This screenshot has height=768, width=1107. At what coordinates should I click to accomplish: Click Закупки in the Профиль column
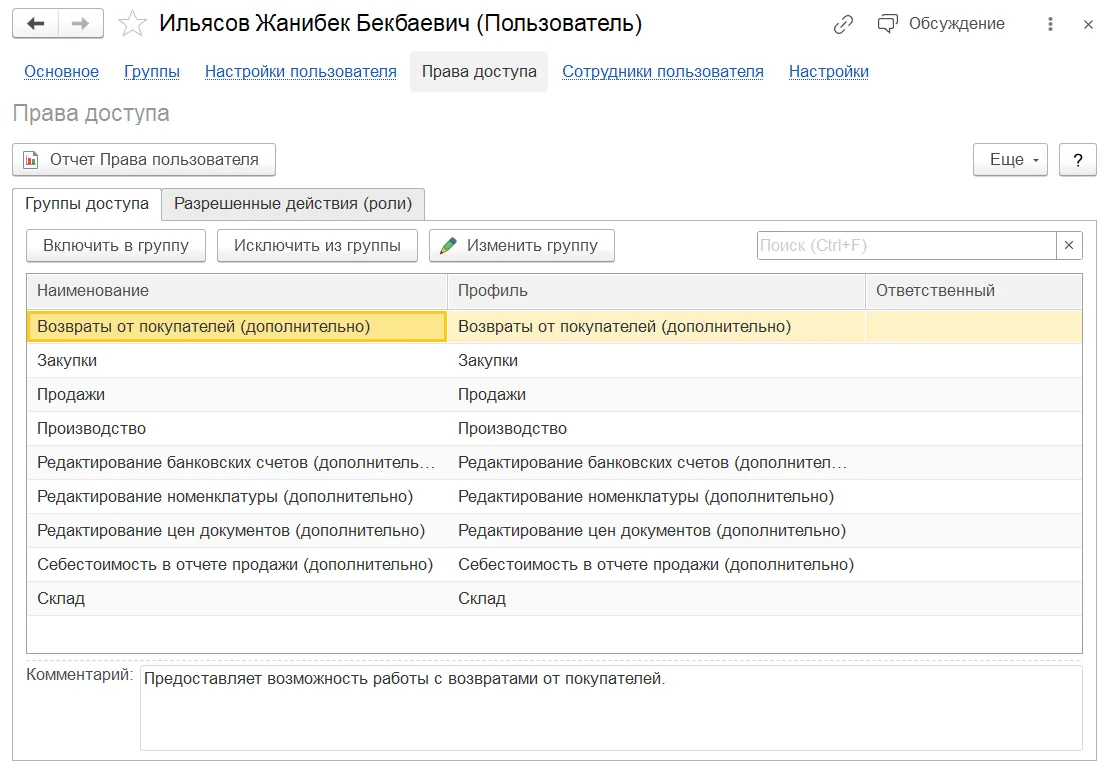point(656,361)
